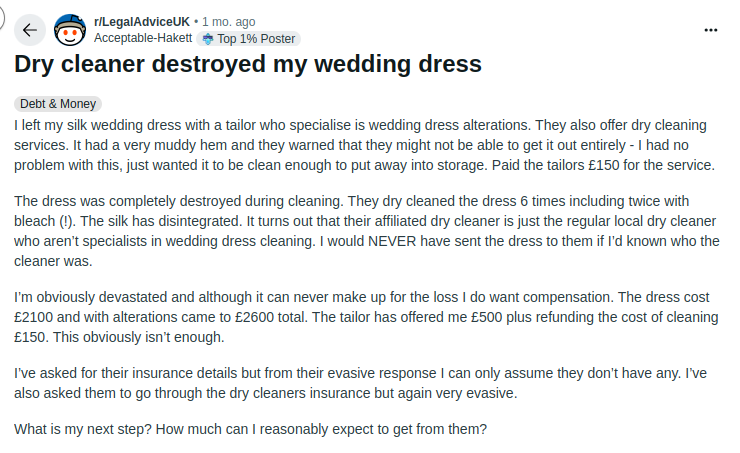Image resolution: width=740 pixels, height=453 pixels.
Task: Click the post title about the wedding dress
Action: click(248, 65)
